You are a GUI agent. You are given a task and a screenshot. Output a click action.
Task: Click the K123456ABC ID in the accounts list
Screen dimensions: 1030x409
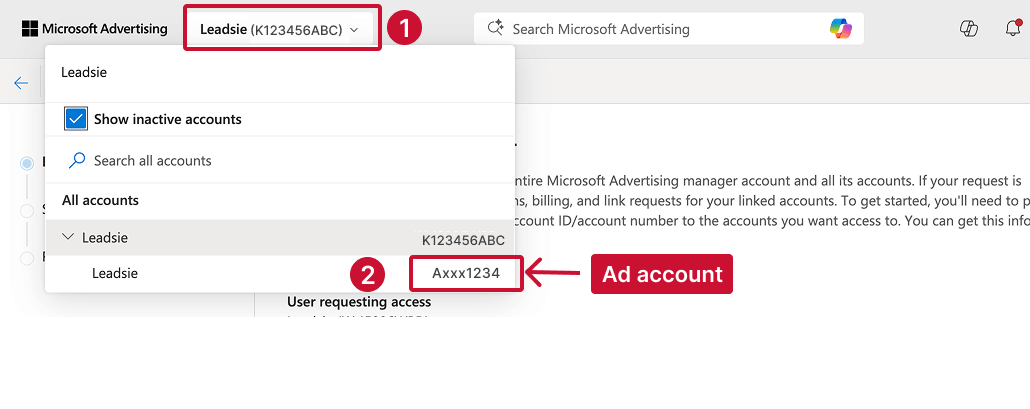click(x=463, y=240)
